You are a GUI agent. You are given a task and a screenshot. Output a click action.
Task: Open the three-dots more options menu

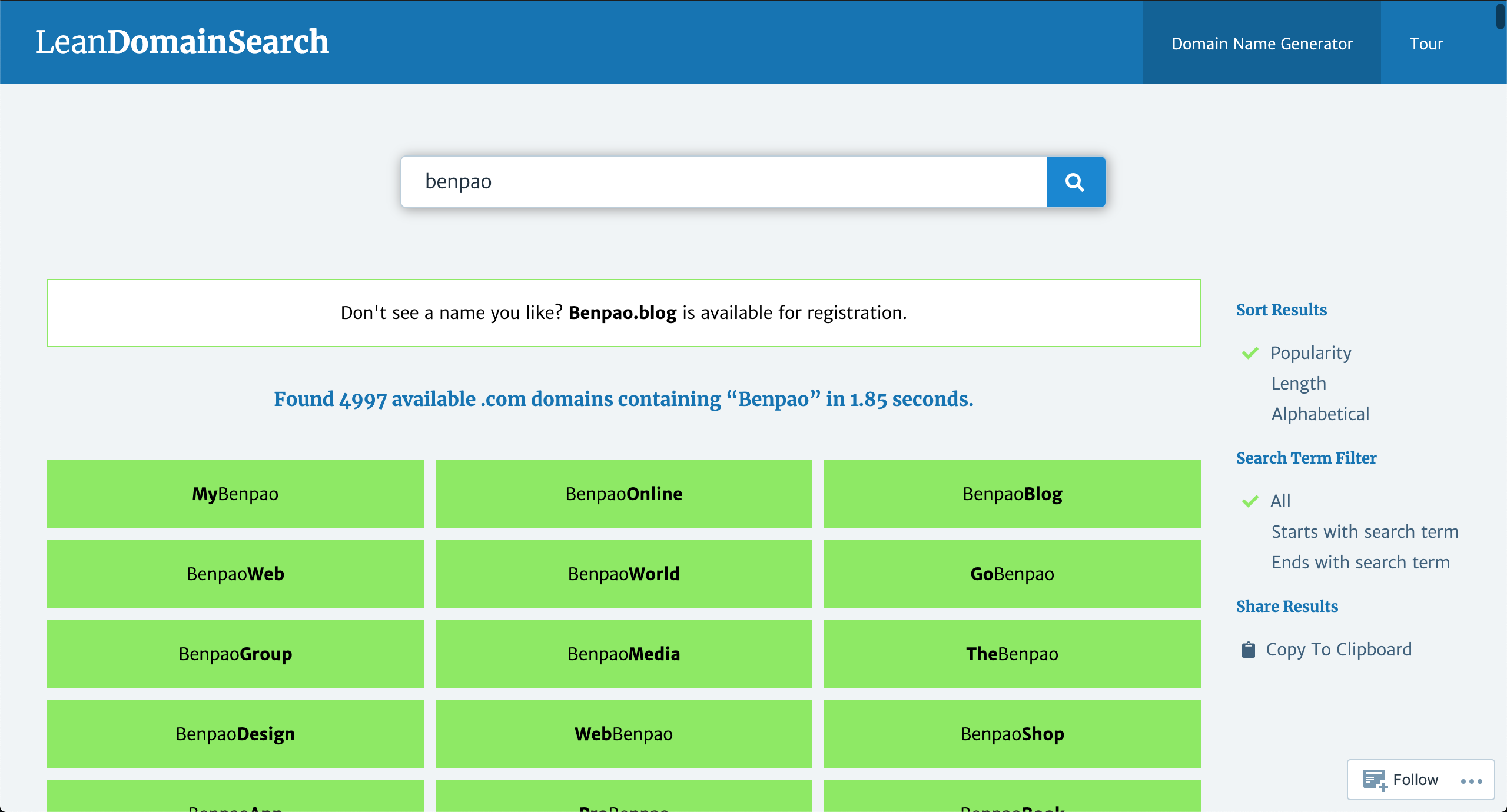[1471, 781]
